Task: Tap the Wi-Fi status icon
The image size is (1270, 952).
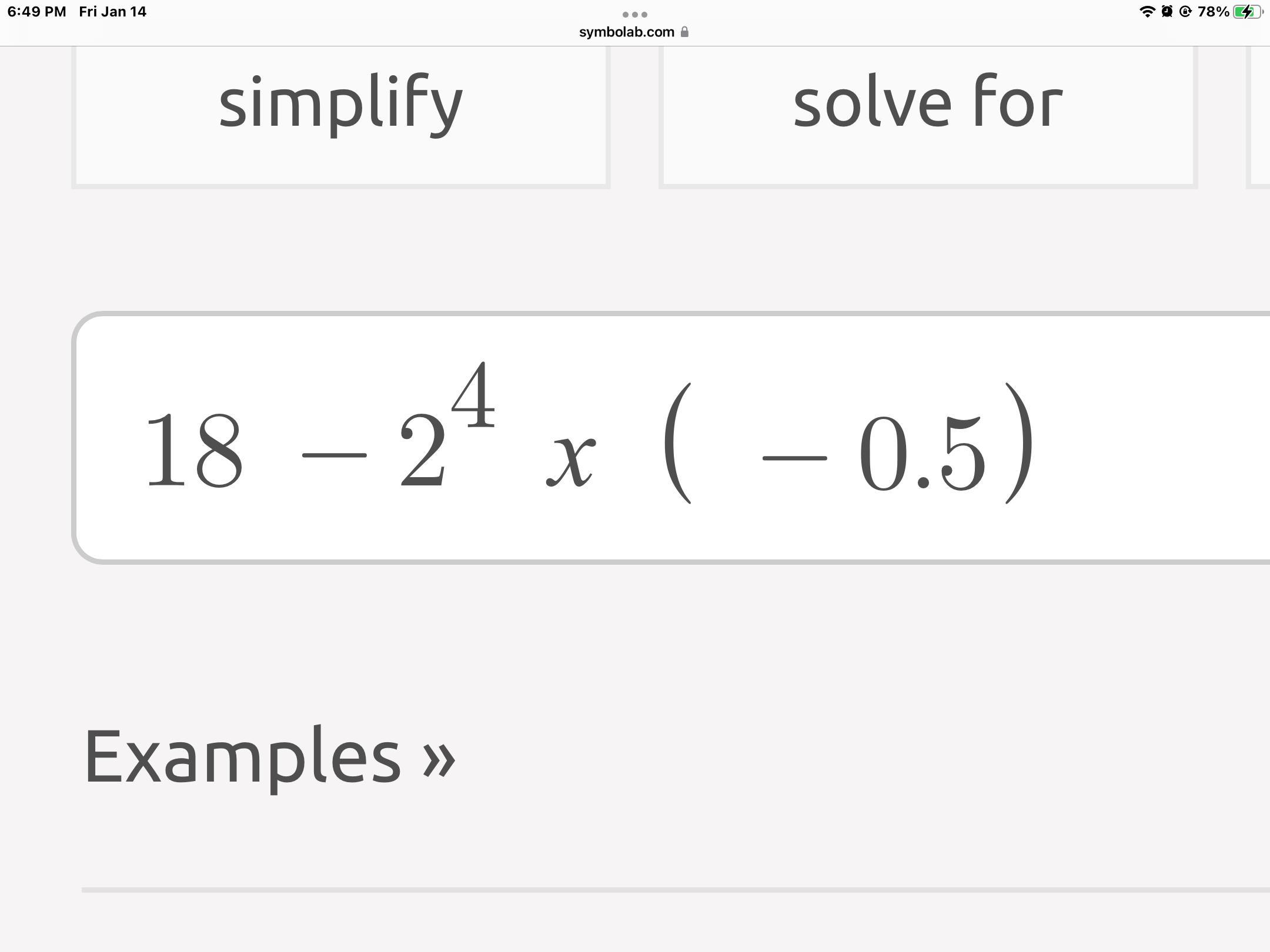Action: click(x=1147, y=12)
